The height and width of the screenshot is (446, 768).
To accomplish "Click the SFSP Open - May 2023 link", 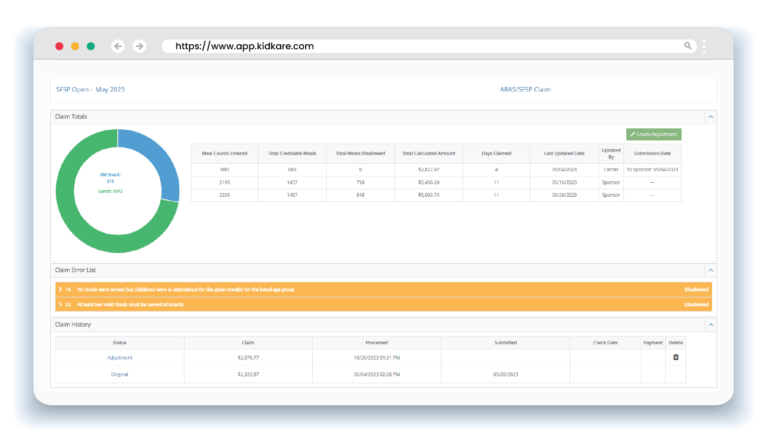I will tap(90, 89).
